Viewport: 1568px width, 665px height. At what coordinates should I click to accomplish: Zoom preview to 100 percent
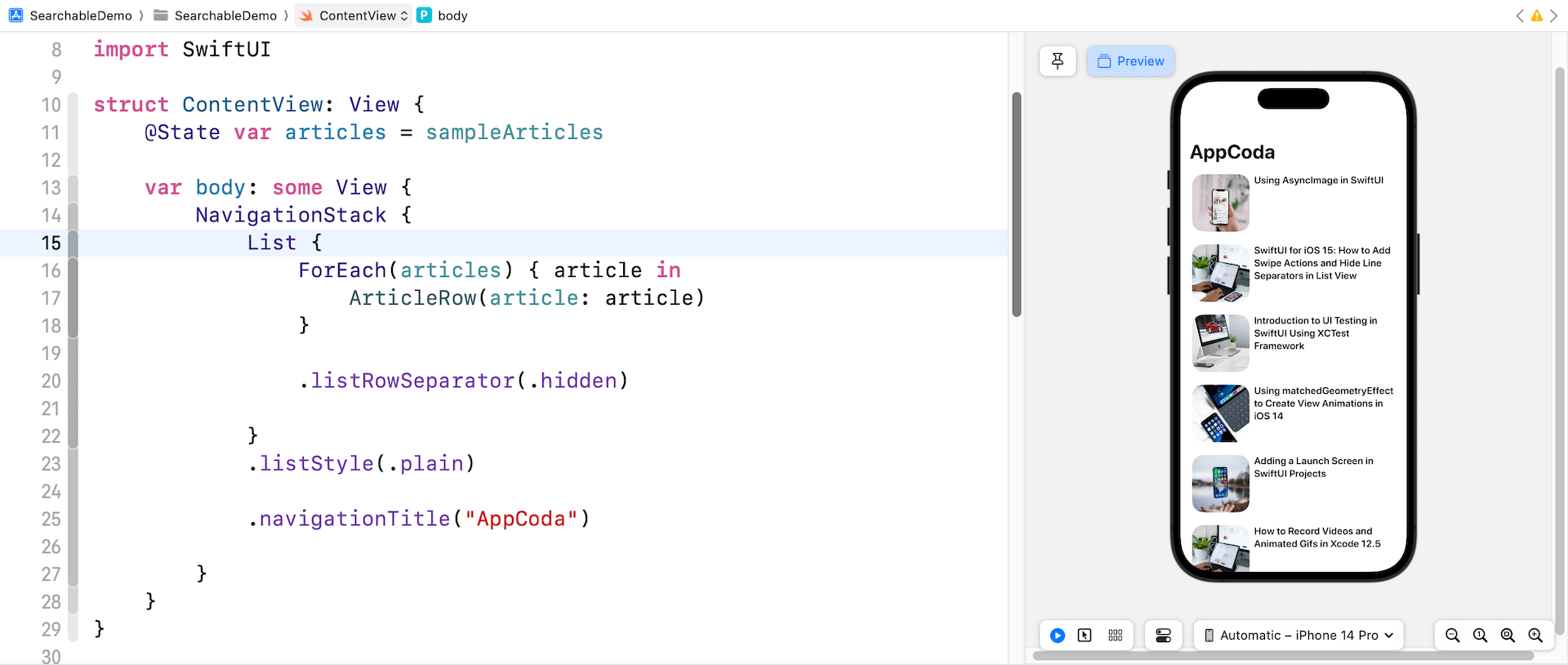[1480, 636]
